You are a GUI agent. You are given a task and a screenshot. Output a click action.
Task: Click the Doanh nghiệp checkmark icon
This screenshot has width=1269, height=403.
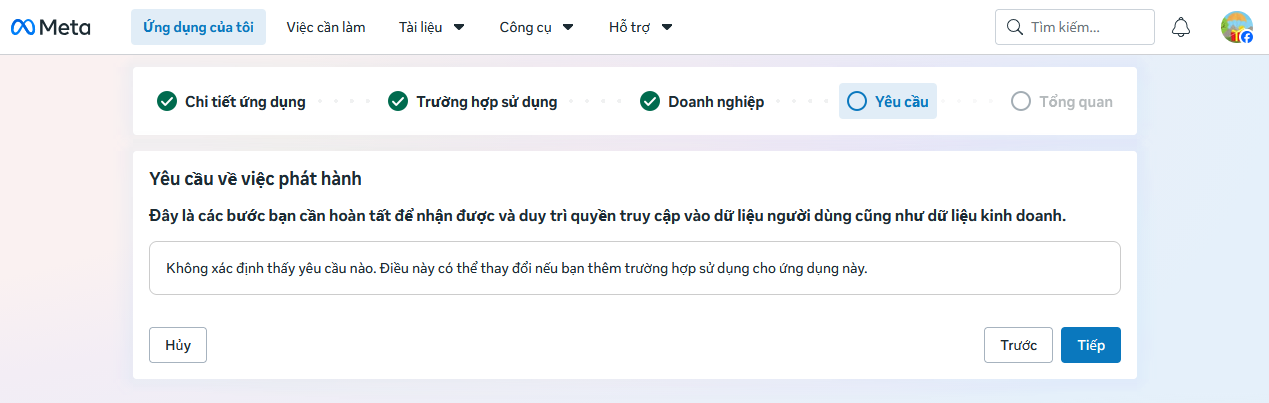coord(650,101)
